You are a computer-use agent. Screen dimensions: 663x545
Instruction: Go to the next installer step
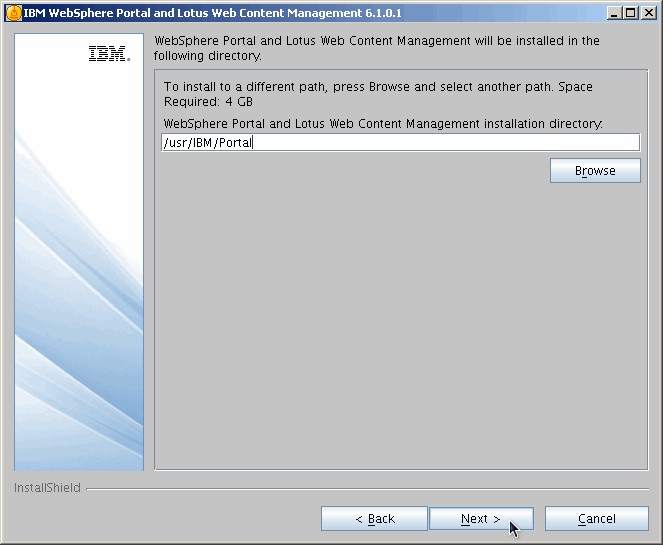tap(480, 519)
